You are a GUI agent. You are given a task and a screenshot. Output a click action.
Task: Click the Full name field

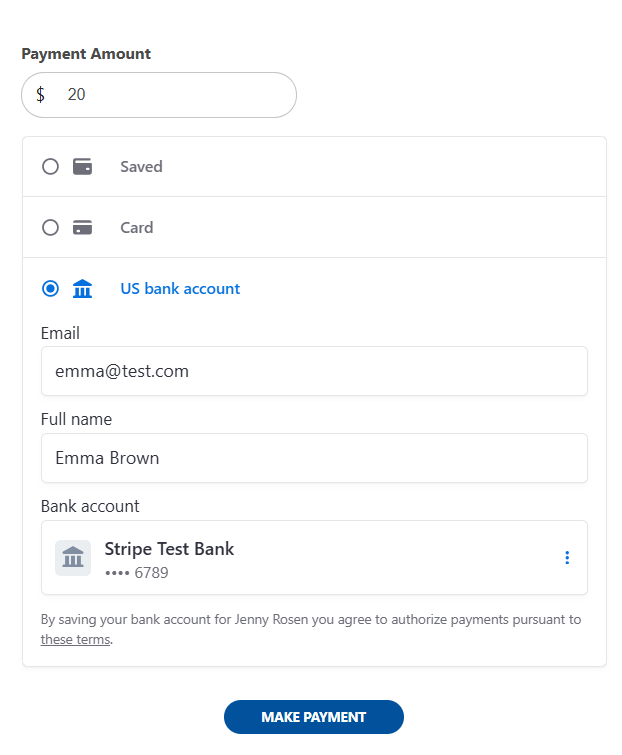(314, 458)
